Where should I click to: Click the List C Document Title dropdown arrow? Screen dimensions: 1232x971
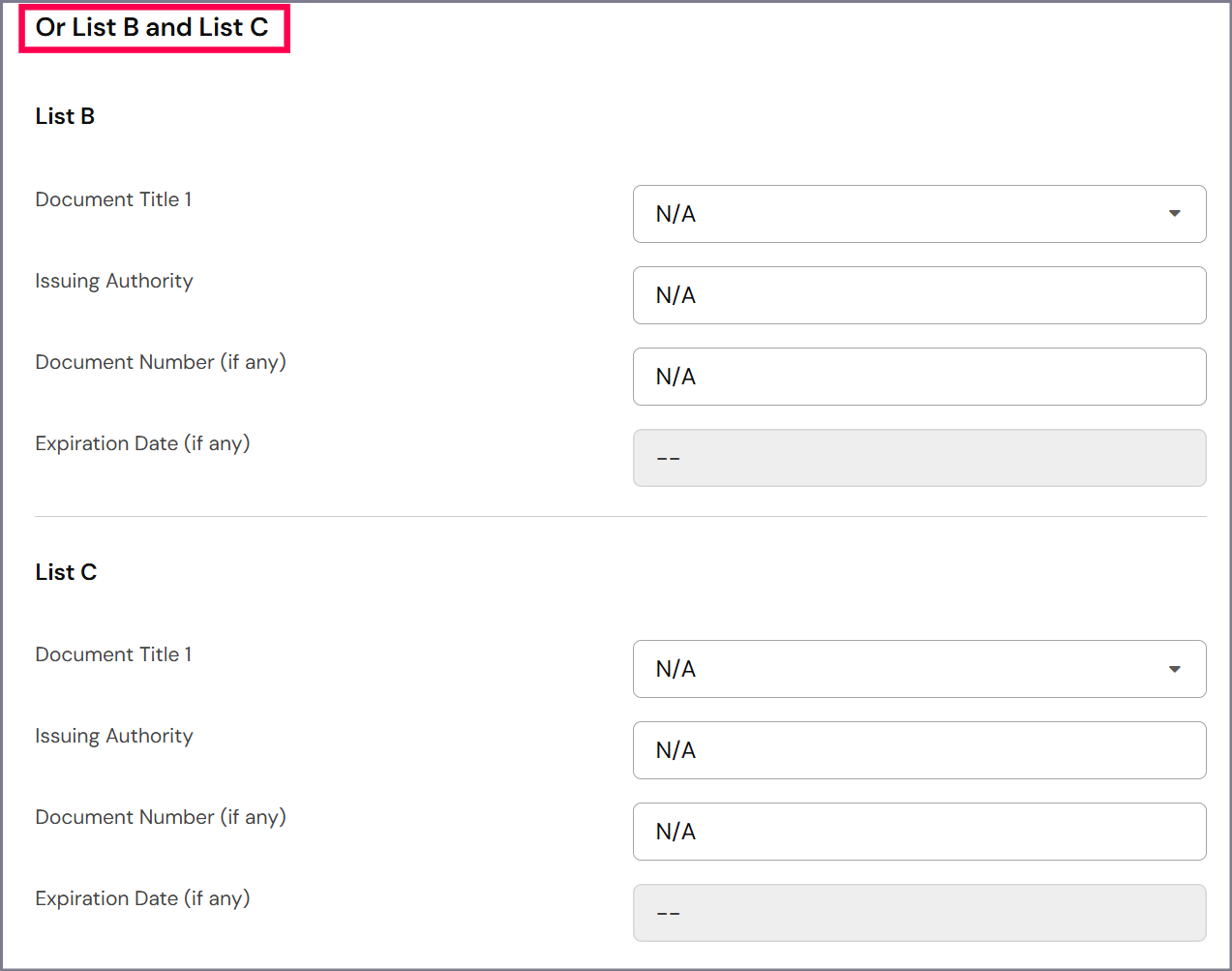[x=1174, y=669]
